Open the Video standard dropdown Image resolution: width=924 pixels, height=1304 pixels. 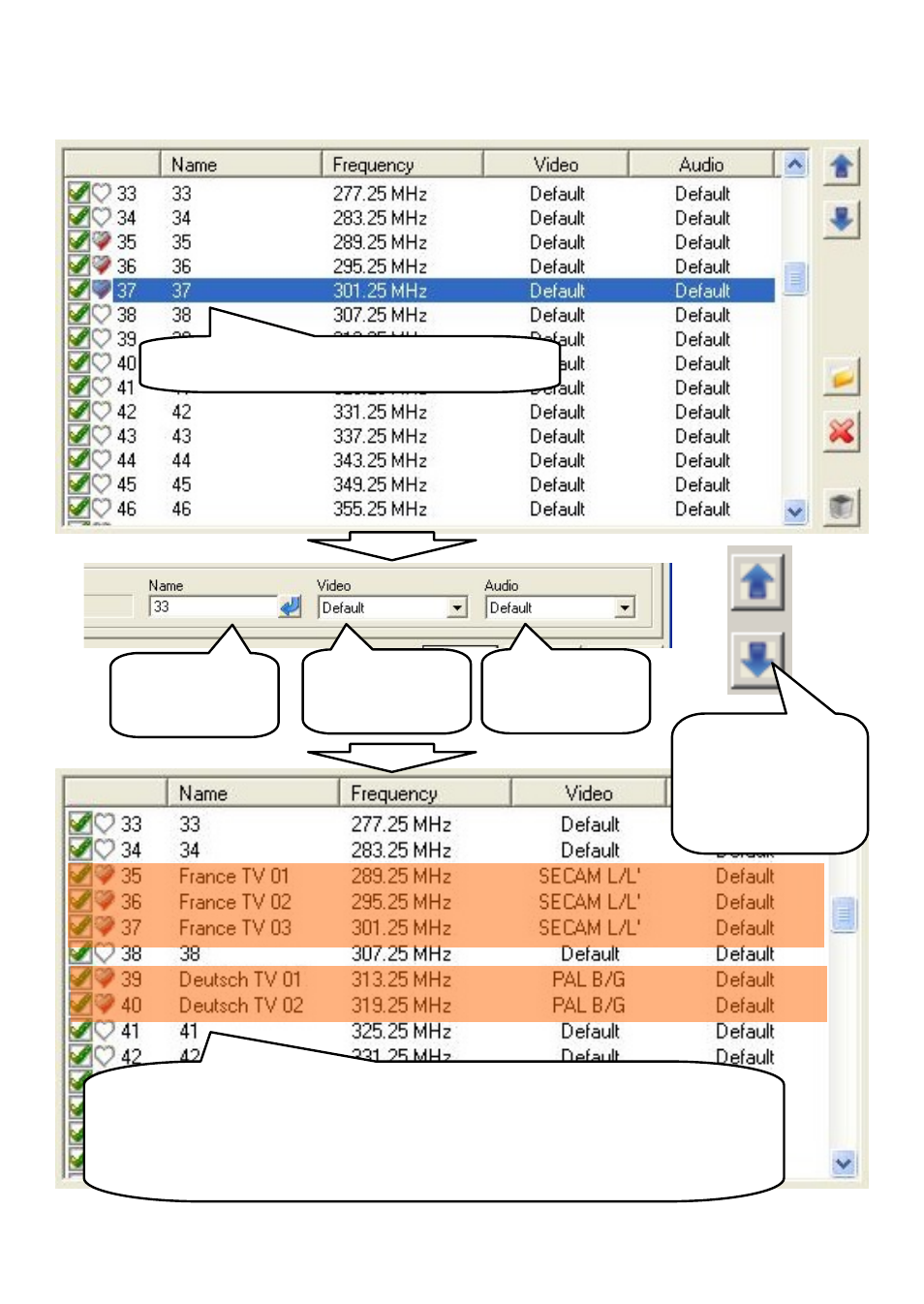coord(458,608)
